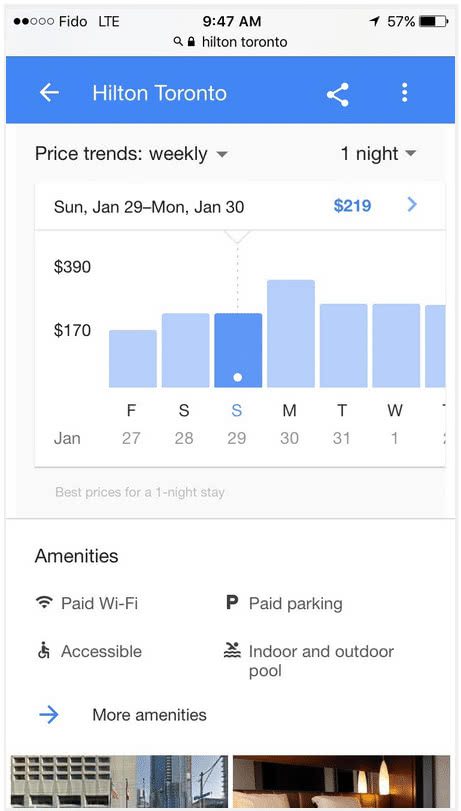Tap the Accessible wheelchair icon

click(43, 651)
